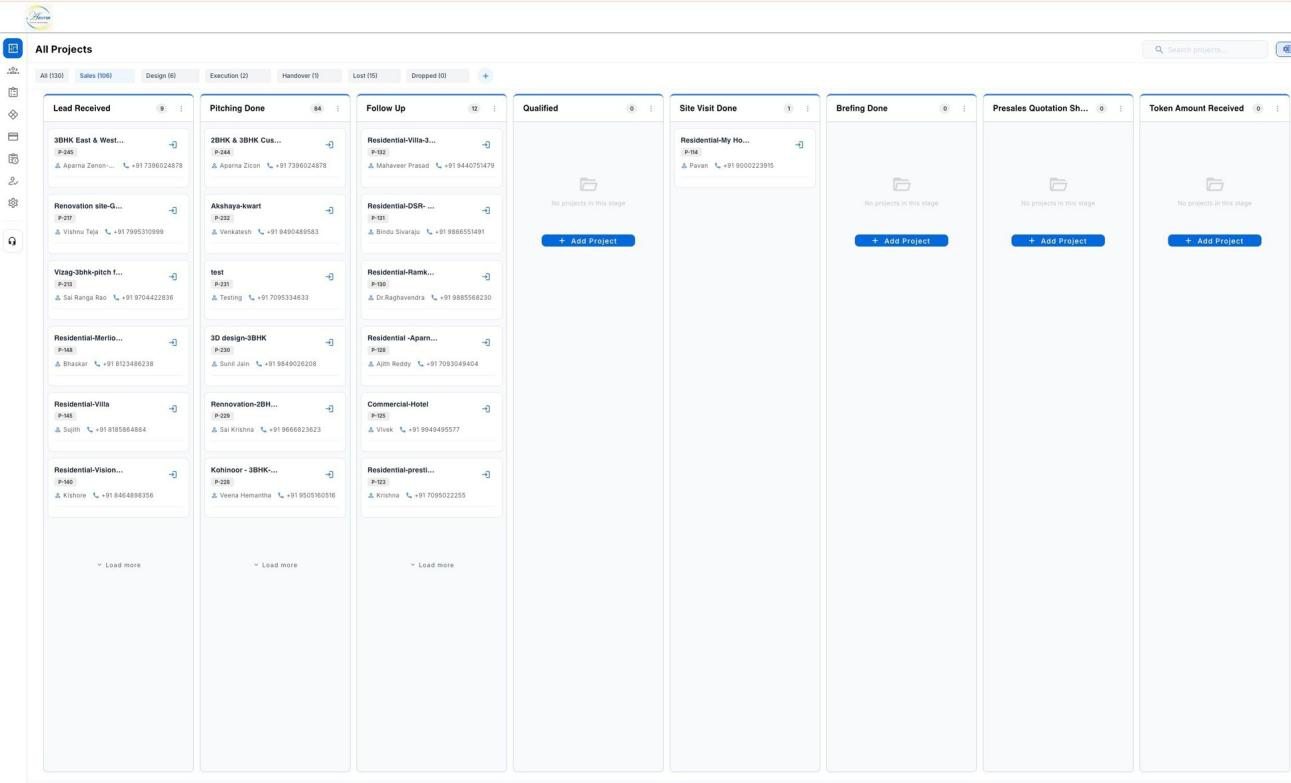Open the team members icon in sidebar
The width and height of the screenshot is (1291, 783).
[x=13, y=70]
